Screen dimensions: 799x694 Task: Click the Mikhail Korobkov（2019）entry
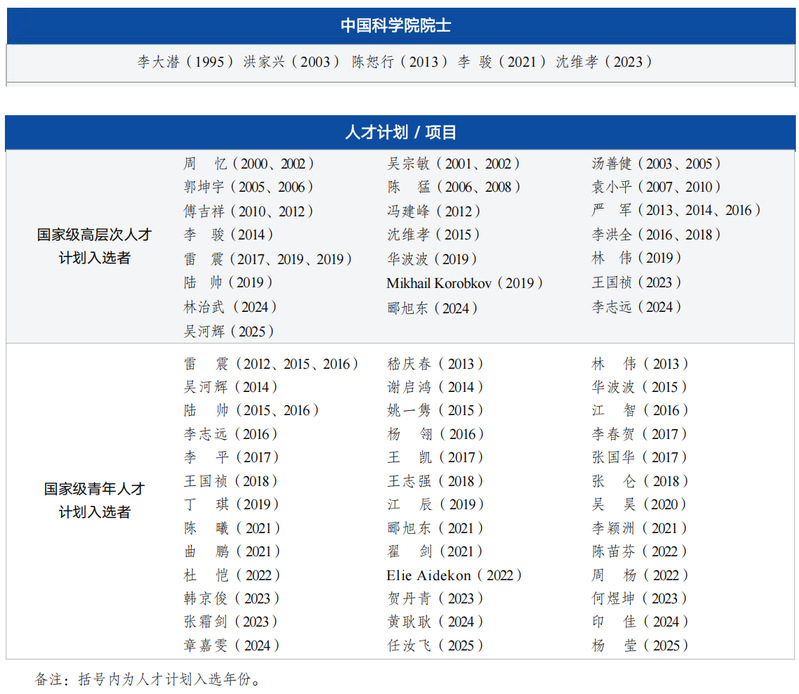point(465,283)
